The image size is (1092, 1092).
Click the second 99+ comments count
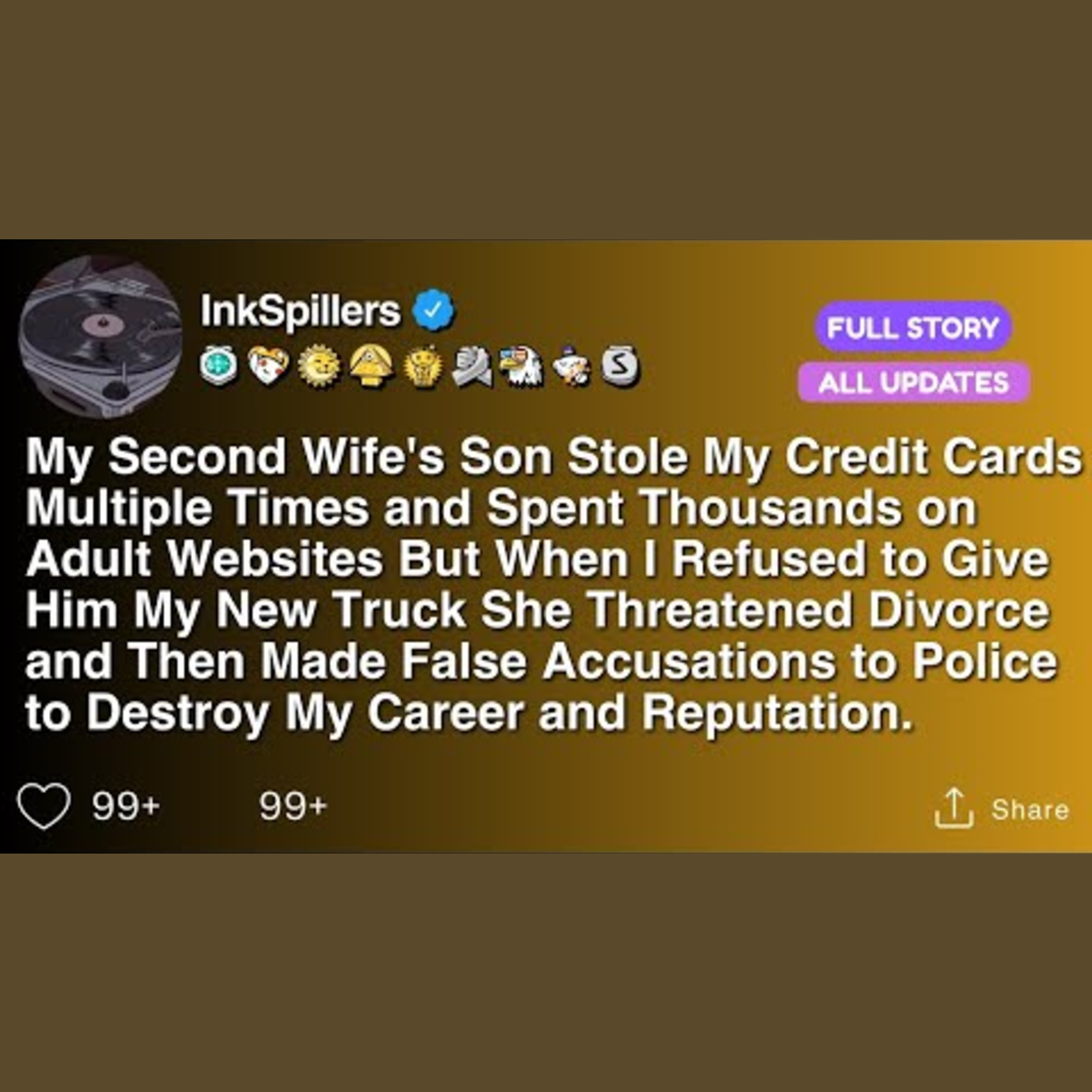coord(293,806)
